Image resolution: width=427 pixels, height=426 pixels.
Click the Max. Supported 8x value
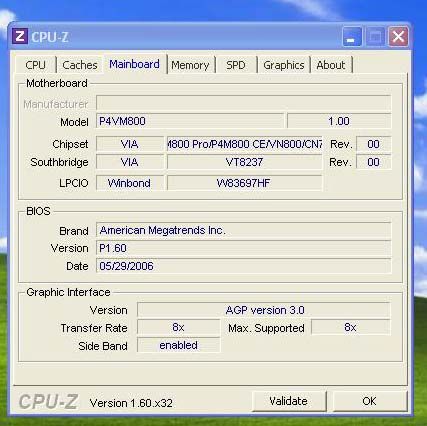pyautogui.click(x=351, y=328)
